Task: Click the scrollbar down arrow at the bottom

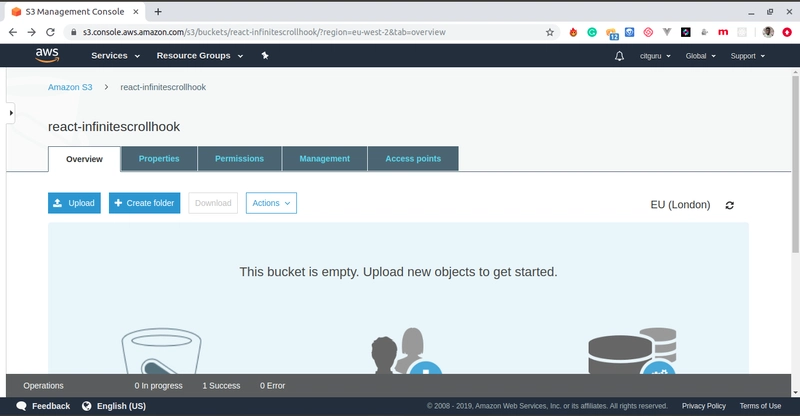Action: pos(795,393)
